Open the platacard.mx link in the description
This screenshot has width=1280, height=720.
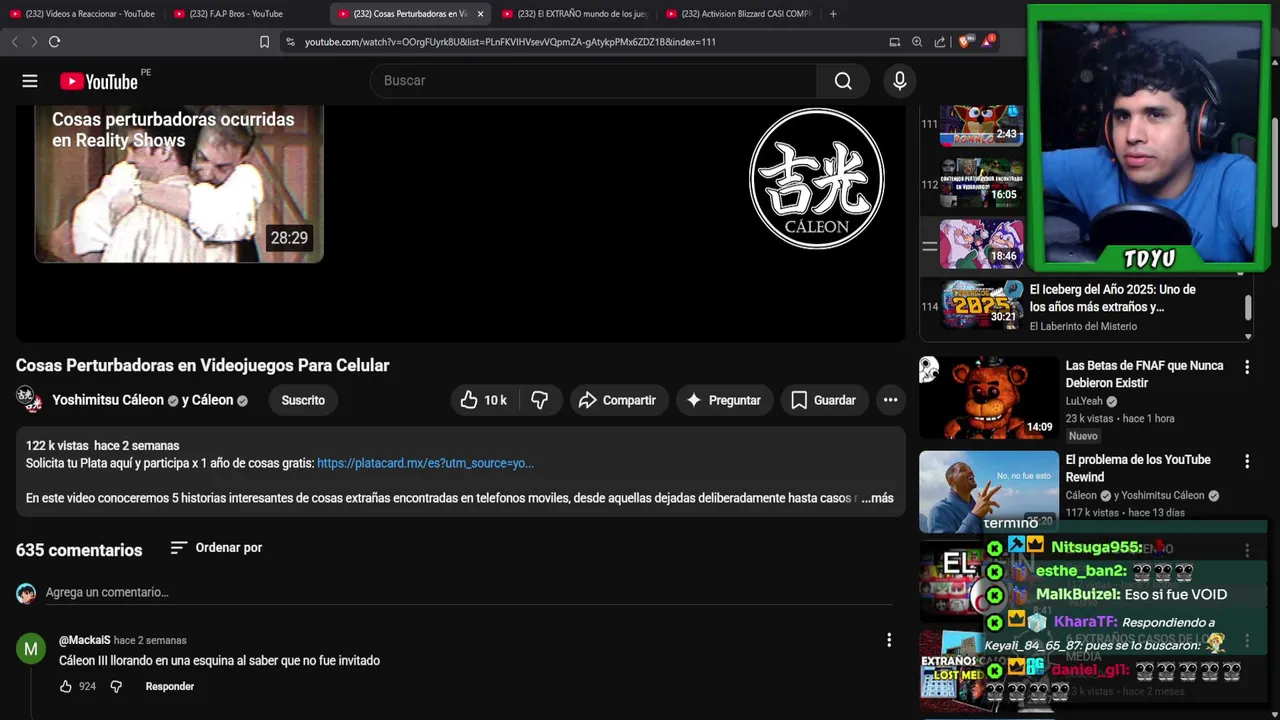pos(425,464)
